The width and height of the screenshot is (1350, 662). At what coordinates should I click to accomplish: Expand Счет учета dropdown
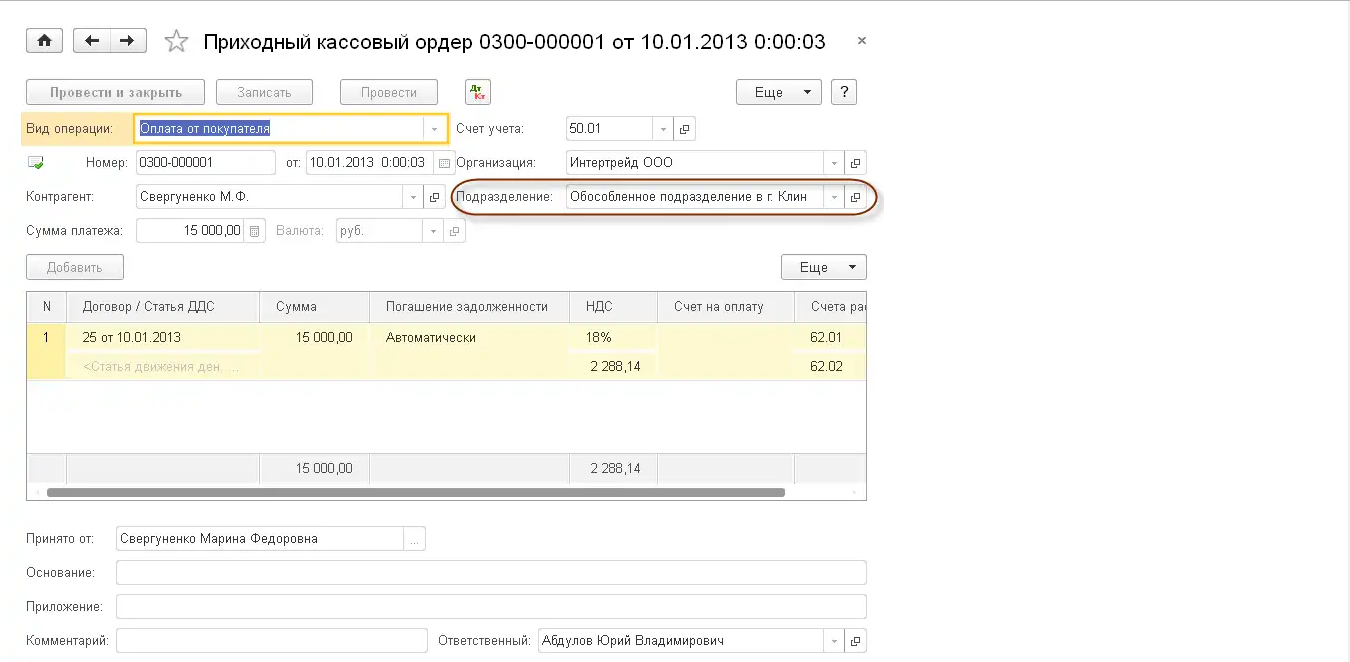[x=664, y=129]
